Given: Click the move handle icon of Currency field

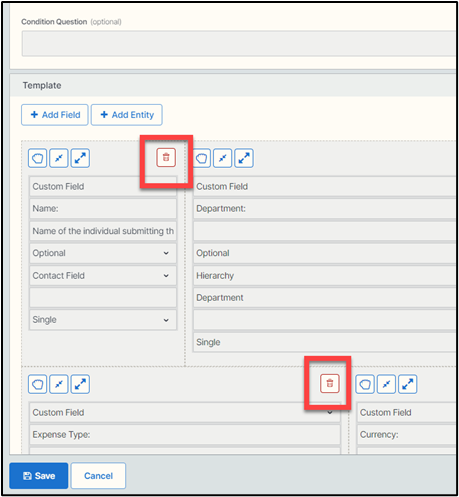Looking at the screenshot, I should click(365, 384).
